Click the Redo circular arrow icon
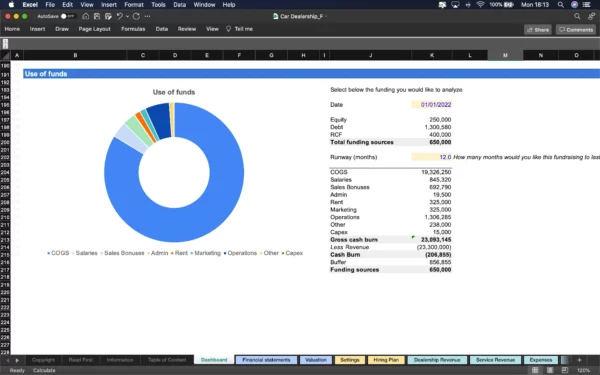 click(x=136, y=16)
